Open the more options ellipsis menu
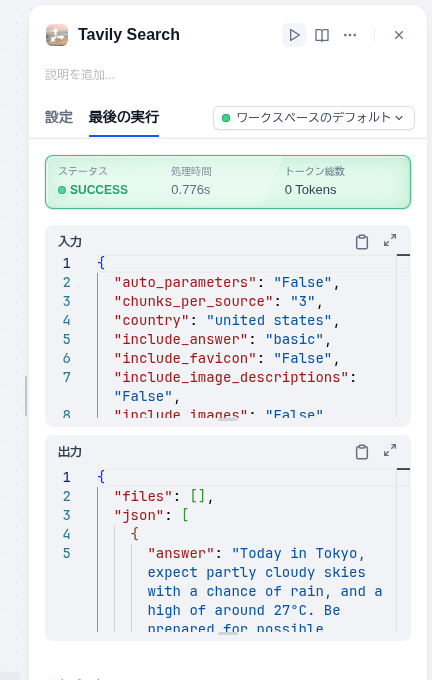 click(x=350, y=35)
